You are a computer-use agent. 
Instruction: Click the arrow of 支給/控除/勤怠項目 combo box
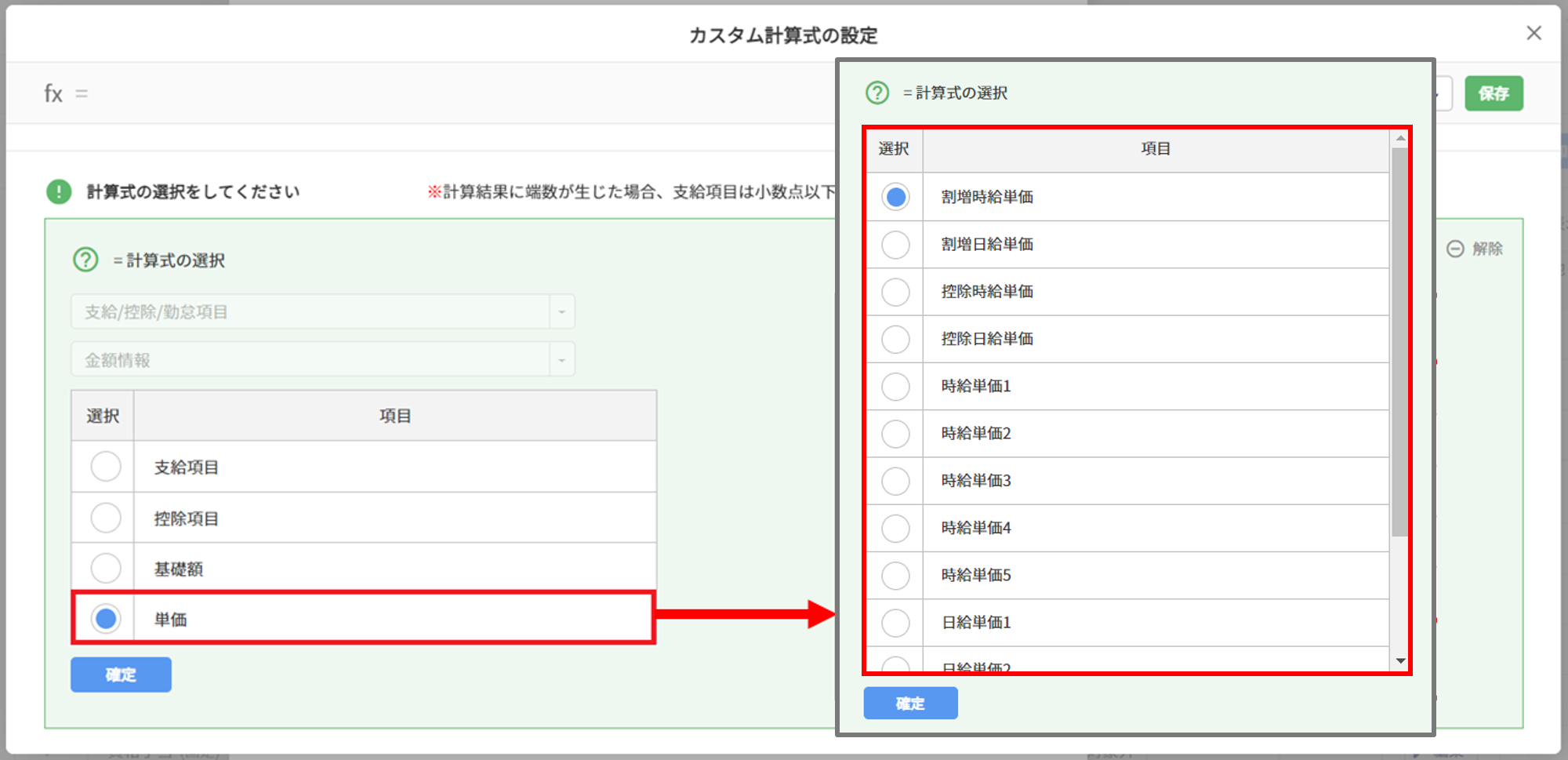click(x=561, y=312)
